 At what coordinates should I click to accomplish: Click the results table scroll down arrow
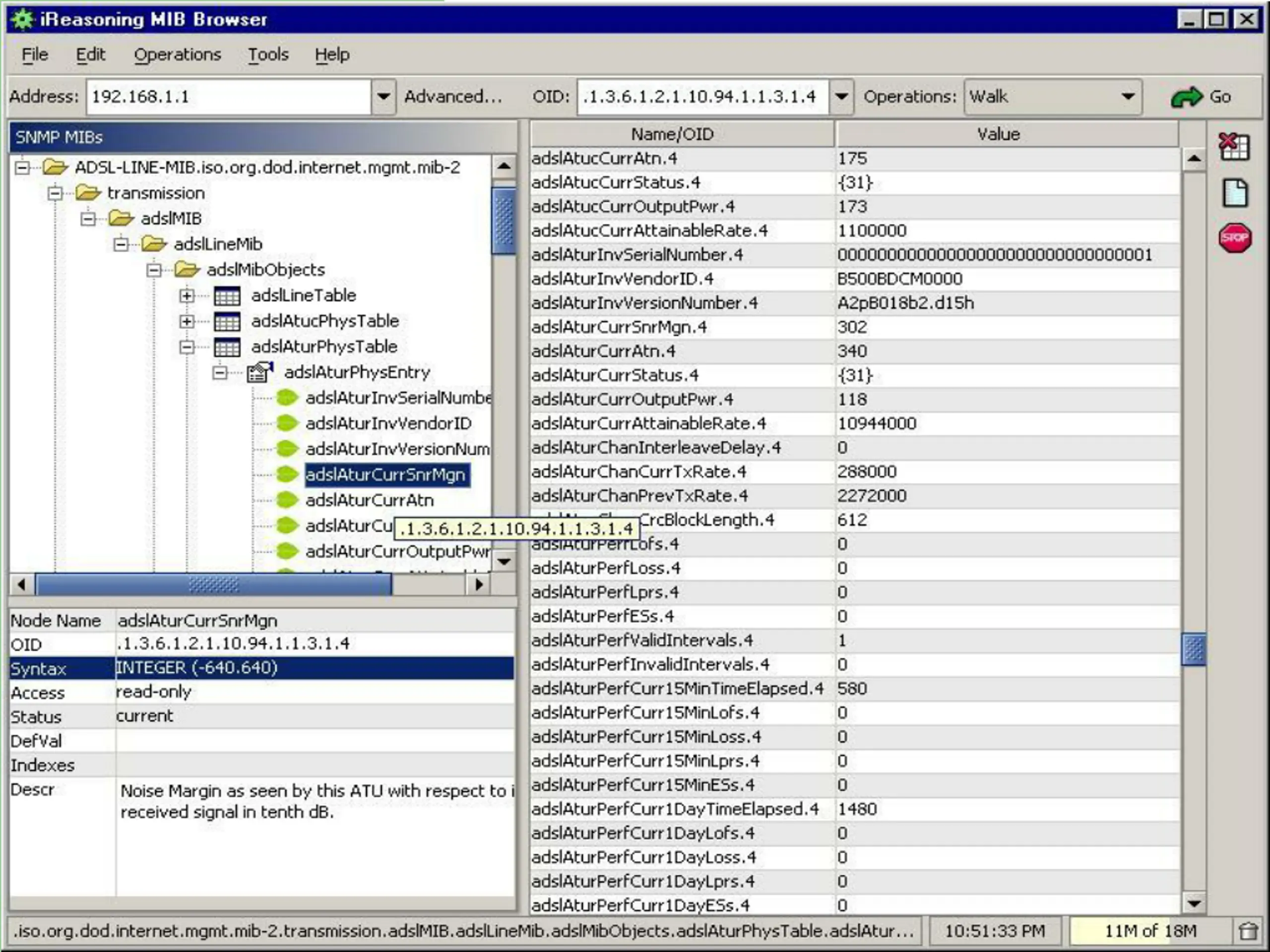click(1194, 904)
